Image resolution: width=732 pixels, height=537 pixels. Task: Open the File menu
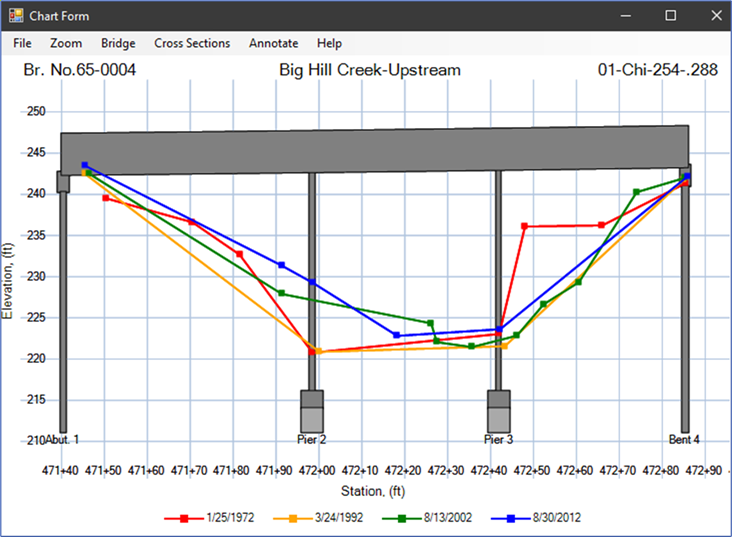pos(22,43)
